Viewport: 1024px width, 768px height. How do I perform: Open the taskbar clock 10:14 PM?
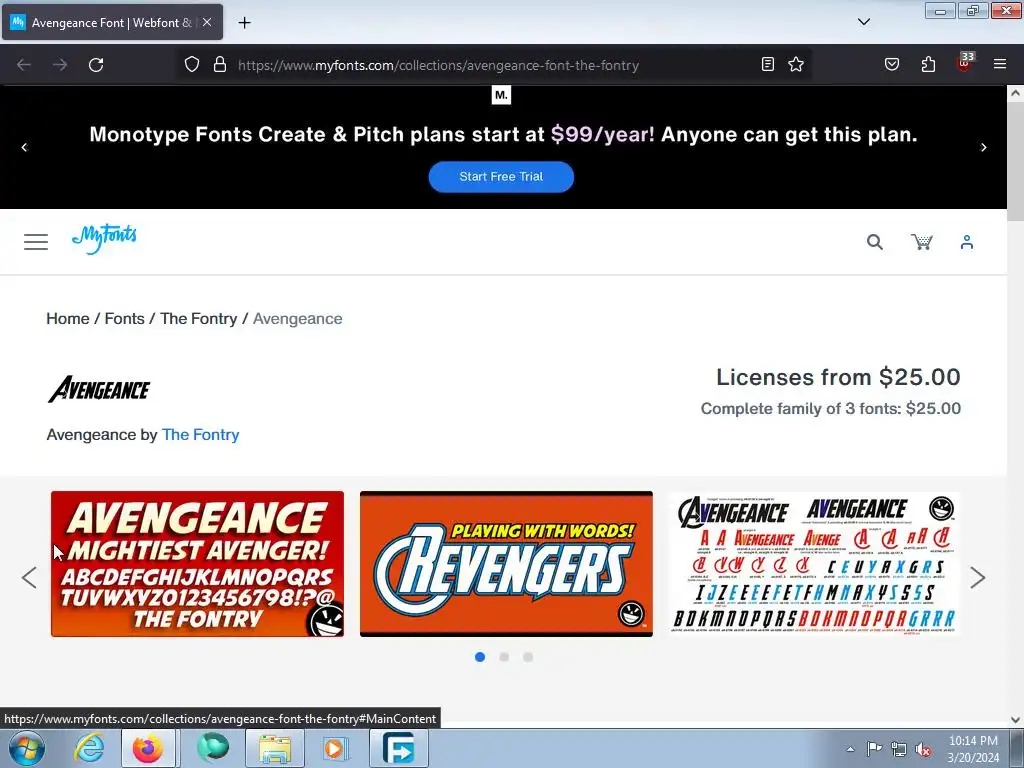(973, 749)
